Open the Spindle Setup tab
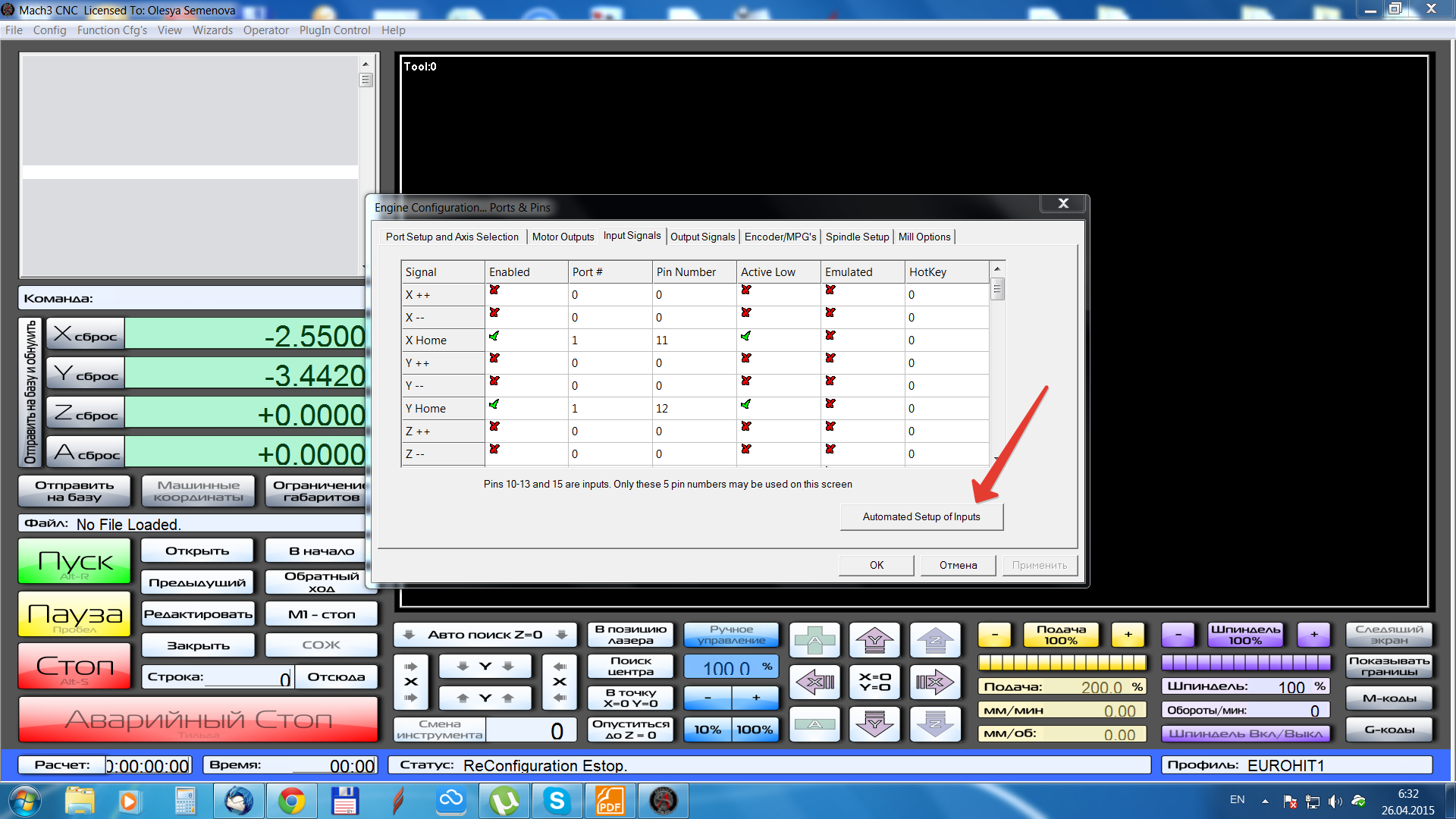The width and height of the screenshot is (1456, 819). (857, 237)
